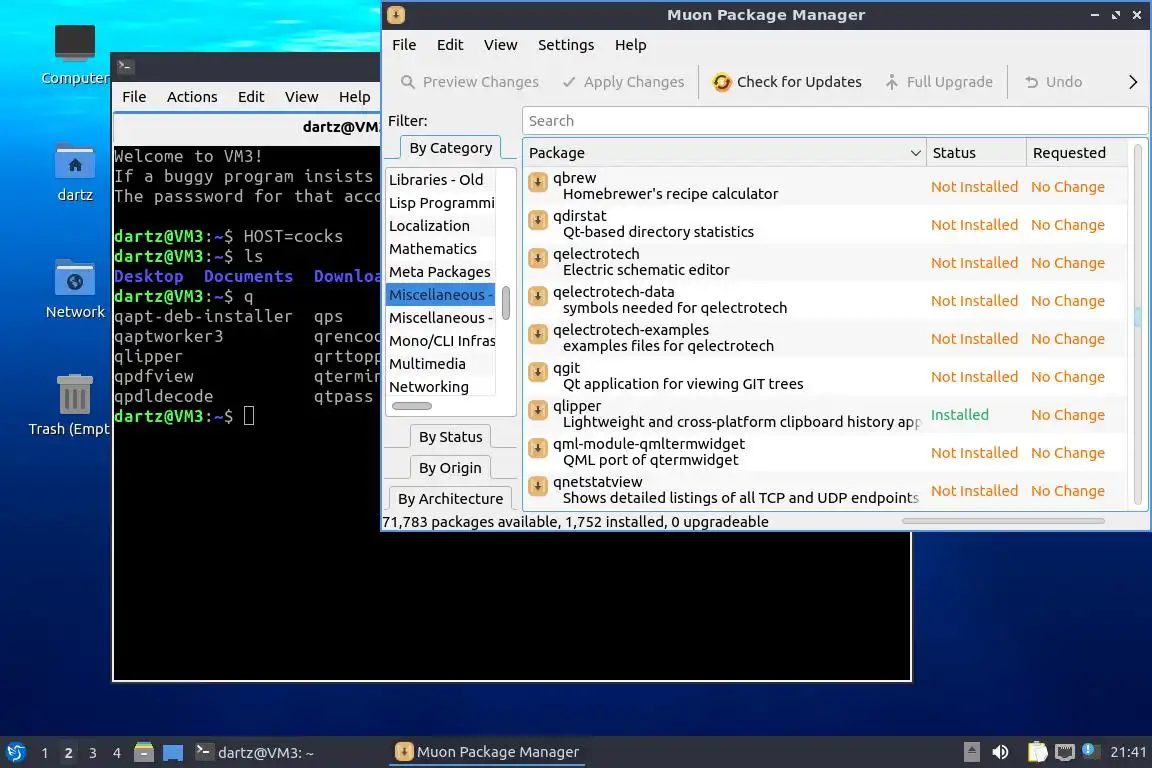Click the qelectrotech package icon

(x=538, y=258)
